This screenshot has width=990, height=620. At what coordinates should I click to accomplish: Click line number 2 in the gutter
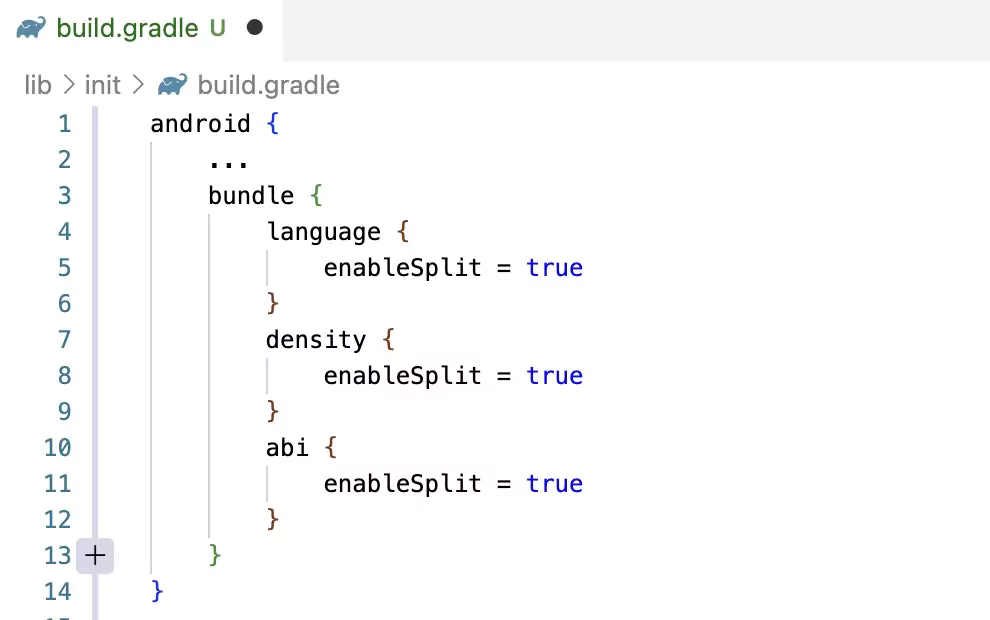pyautogui.click(x=64, y=160)
